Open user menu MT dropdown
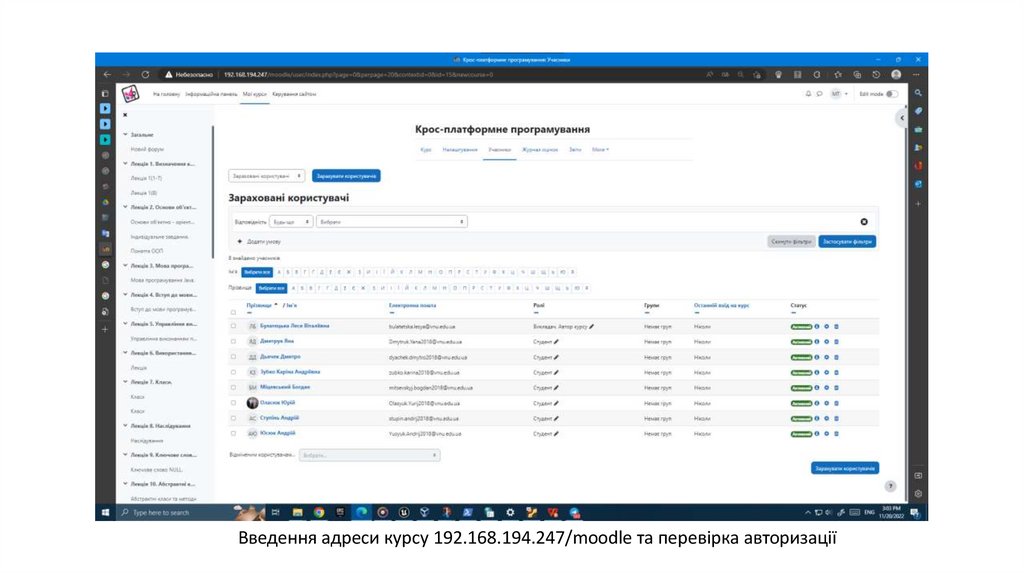The width and height of the screenshot is (1024, 574). pyautogui.click(x=839, y=94)
